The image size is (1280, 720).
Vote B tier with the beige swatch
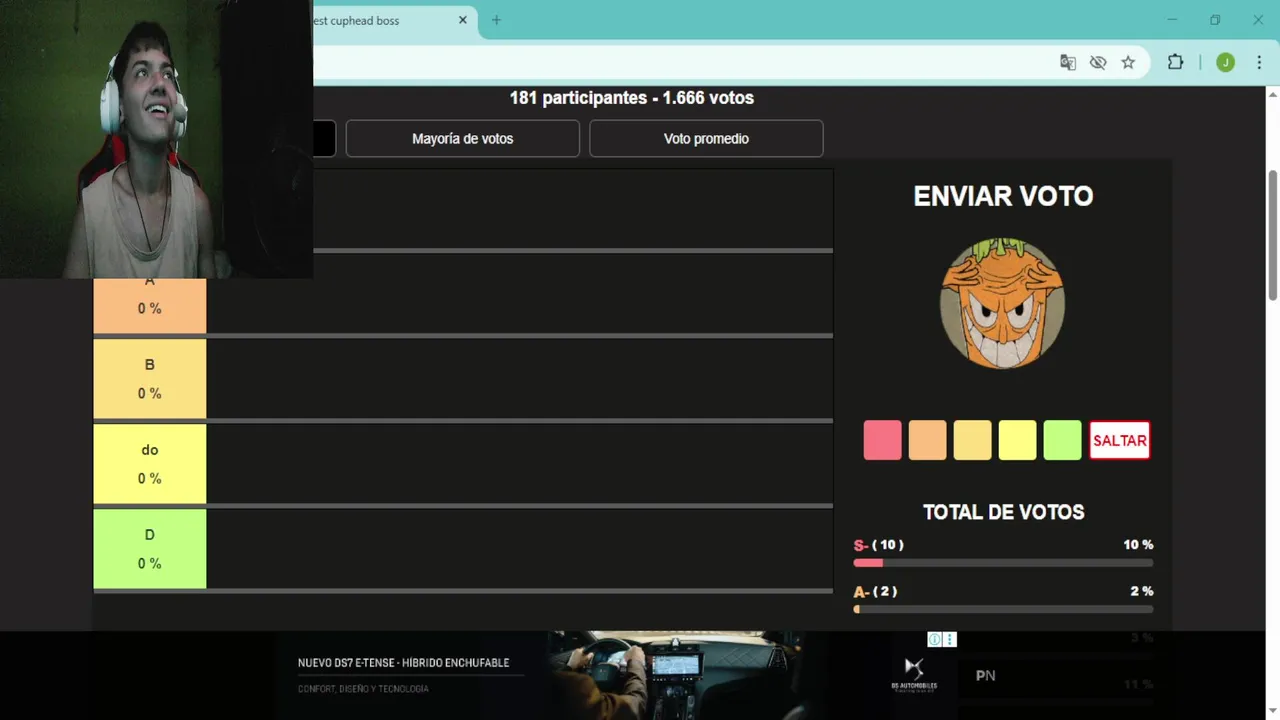[972, 440]
